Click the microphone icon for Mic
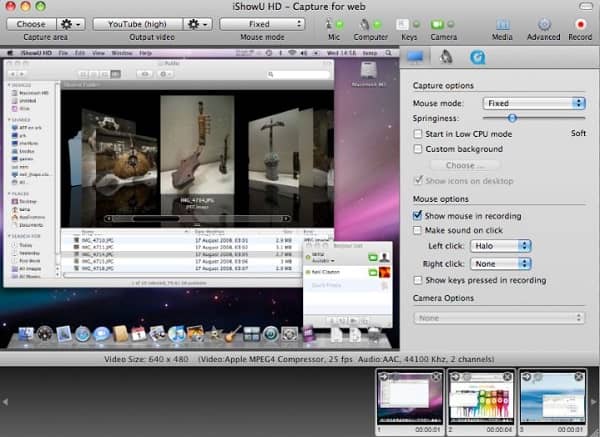The height and width of the screenshot is (437, 600). [328, 24]
